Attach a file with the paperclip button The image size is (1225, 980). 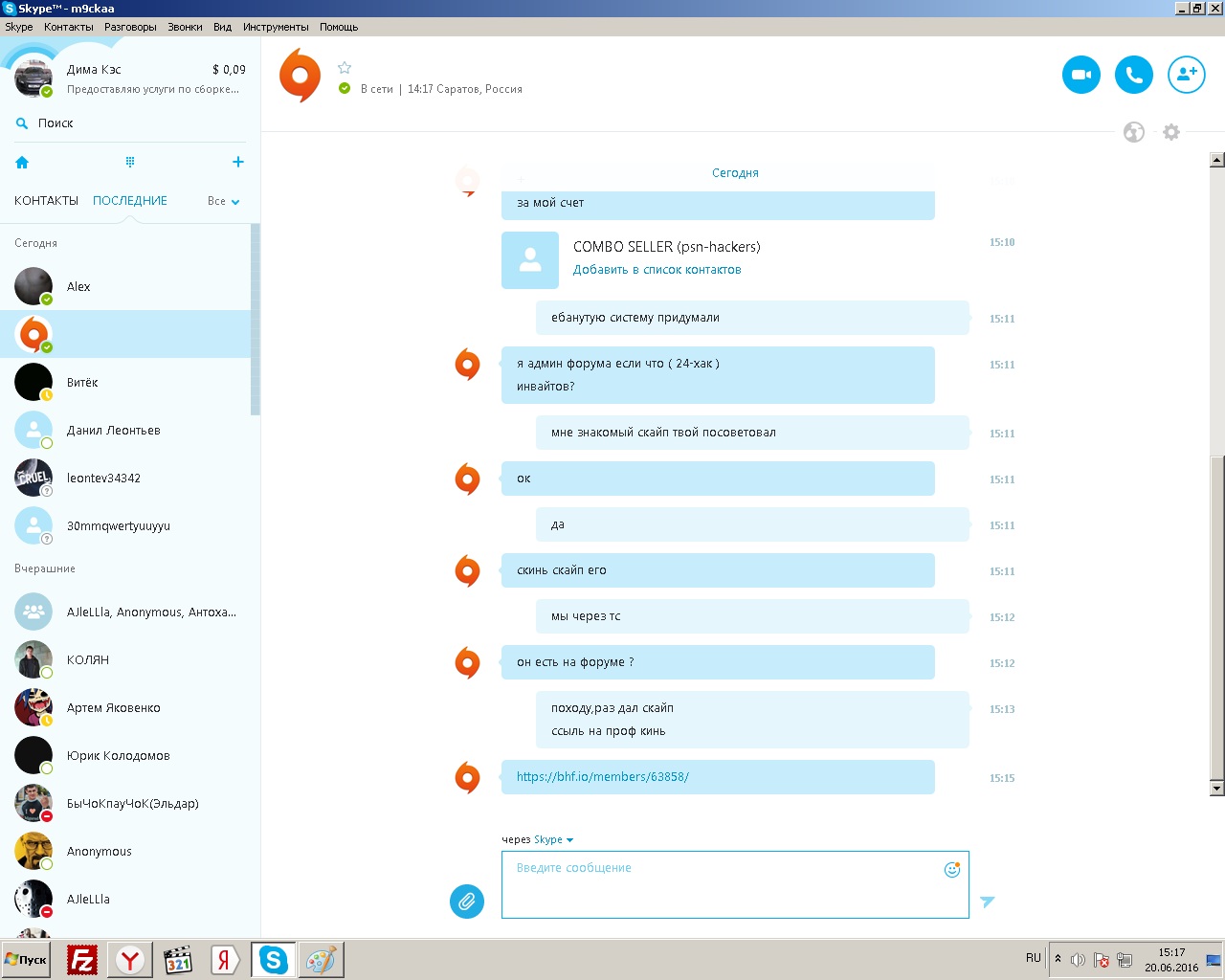(x=467, y=901)
